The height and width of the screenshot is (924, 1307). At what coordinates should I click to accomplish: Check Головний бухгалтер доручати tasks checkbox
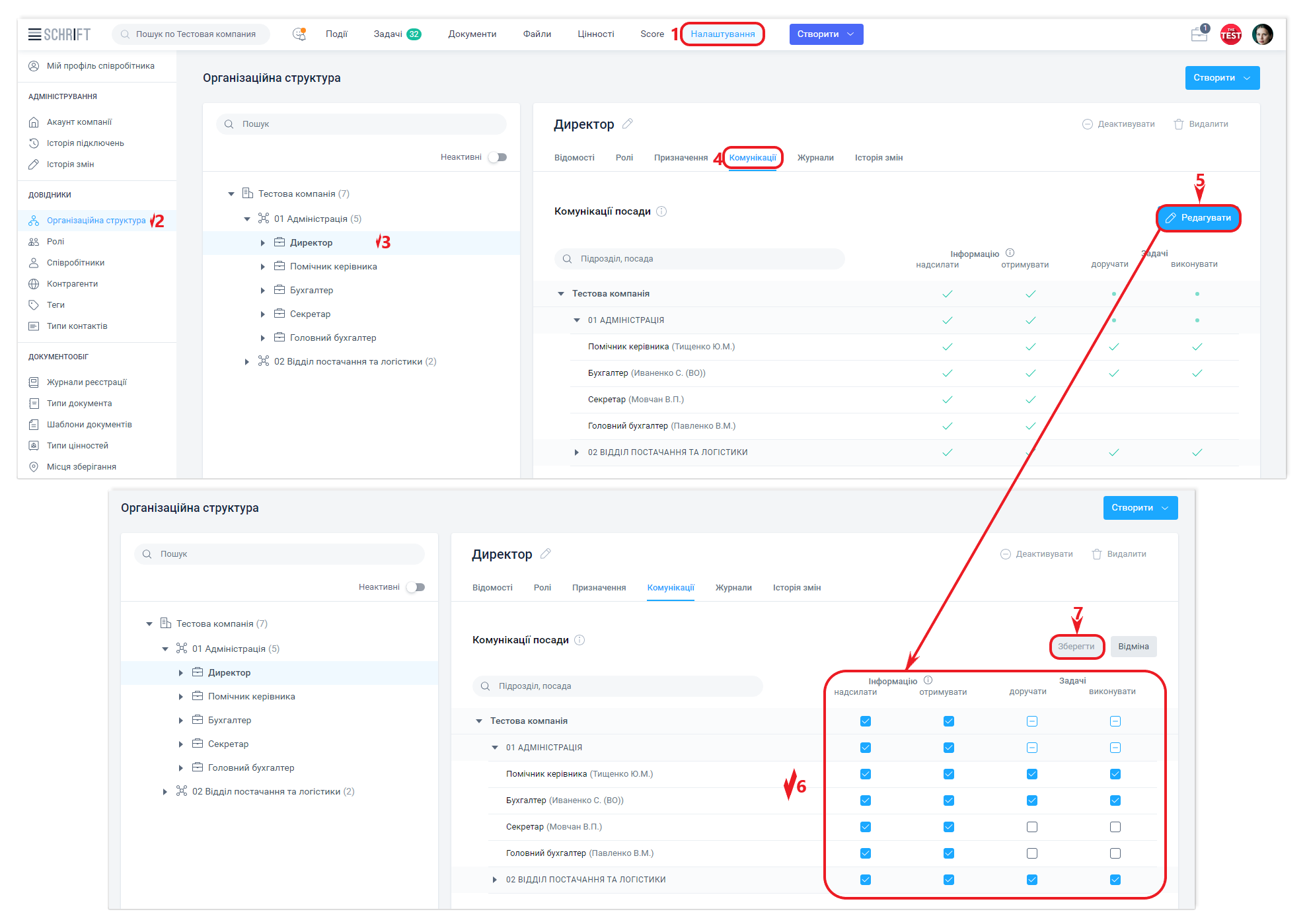pos(1032,853)
